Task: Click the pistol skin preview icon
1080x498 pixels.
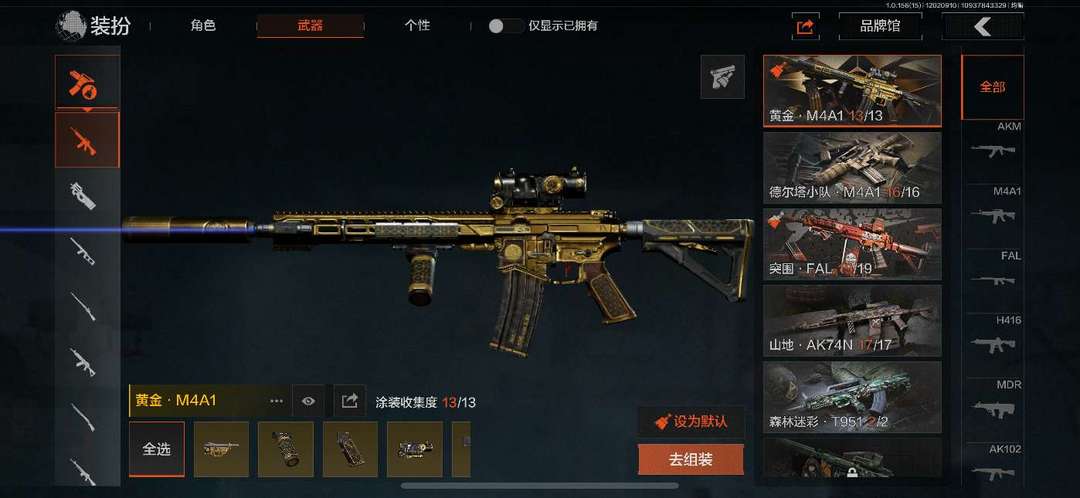Action: (722, 76)
